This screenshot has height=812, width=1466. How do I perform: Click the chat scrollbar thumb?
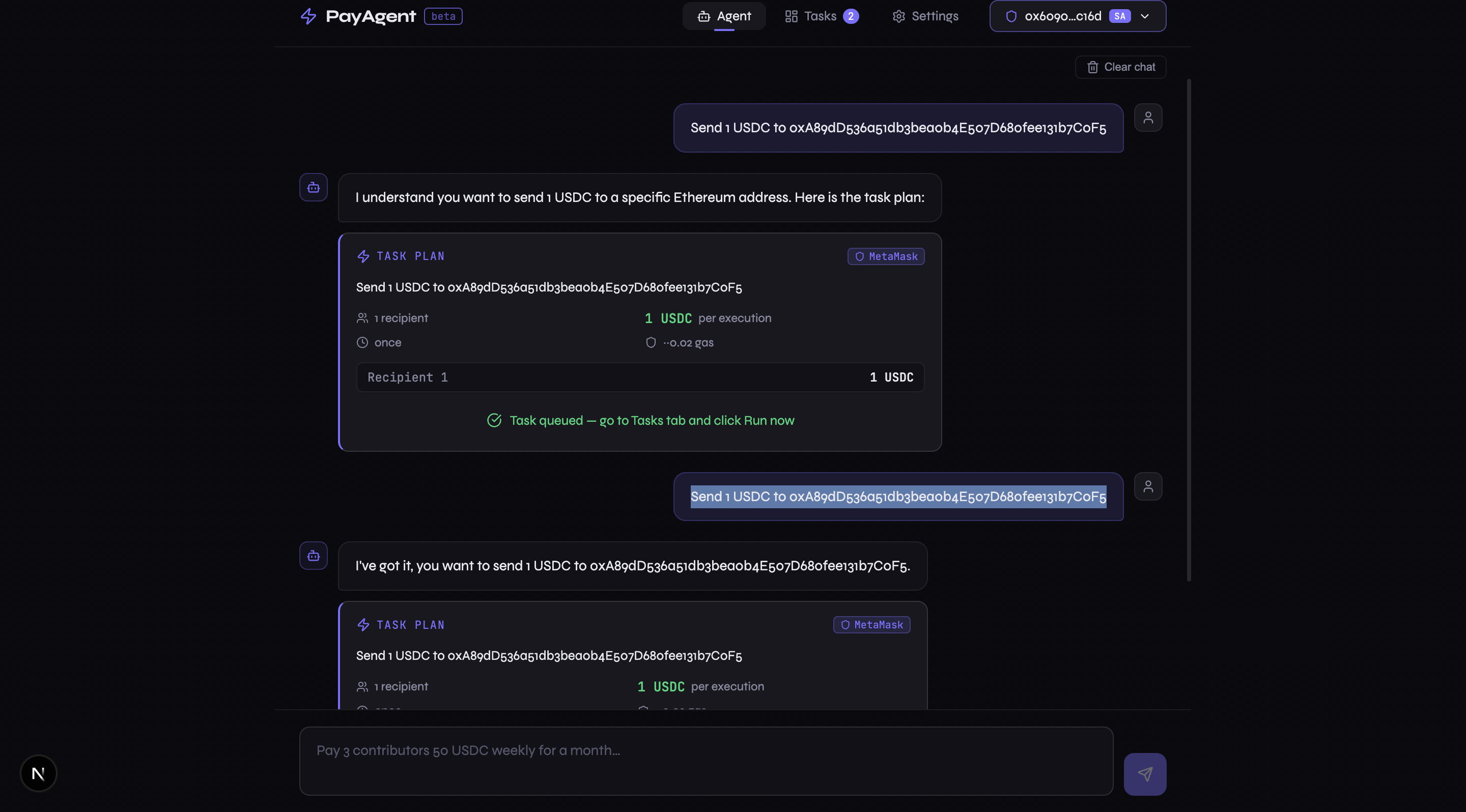[x=1188, y=330]
